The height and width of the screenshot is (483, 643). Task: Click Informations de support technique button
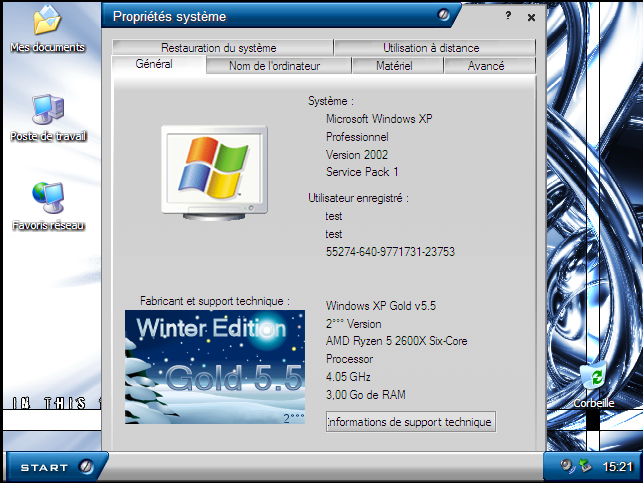[411, 421]
